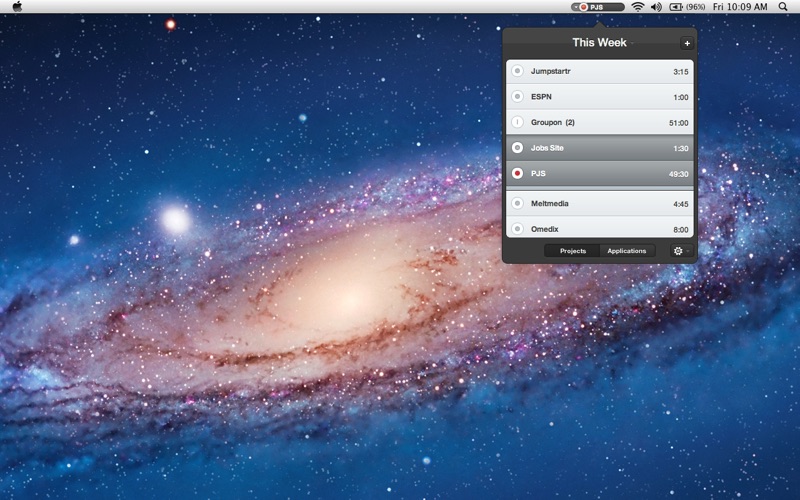Stop the running PJS timer
800x500 pixels.
coord(517,173)
